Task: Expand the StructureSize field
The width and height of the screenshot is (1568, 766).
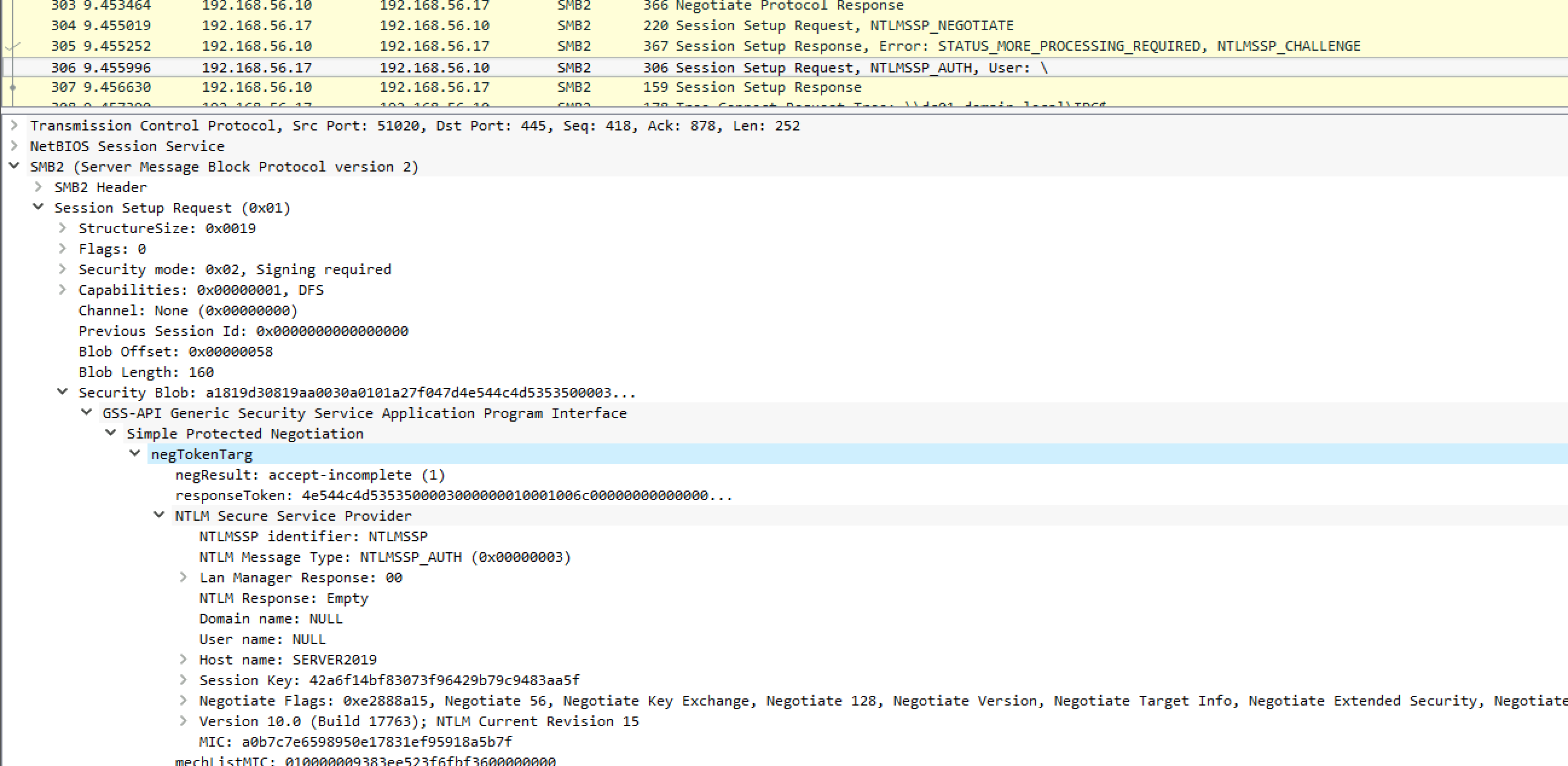Action: (62, 228)
